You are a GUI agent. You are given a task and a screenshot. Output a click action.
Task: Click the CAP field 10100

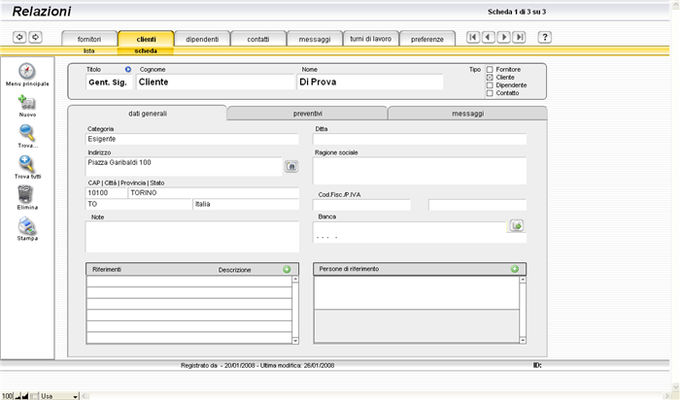[x=106, y=193]
